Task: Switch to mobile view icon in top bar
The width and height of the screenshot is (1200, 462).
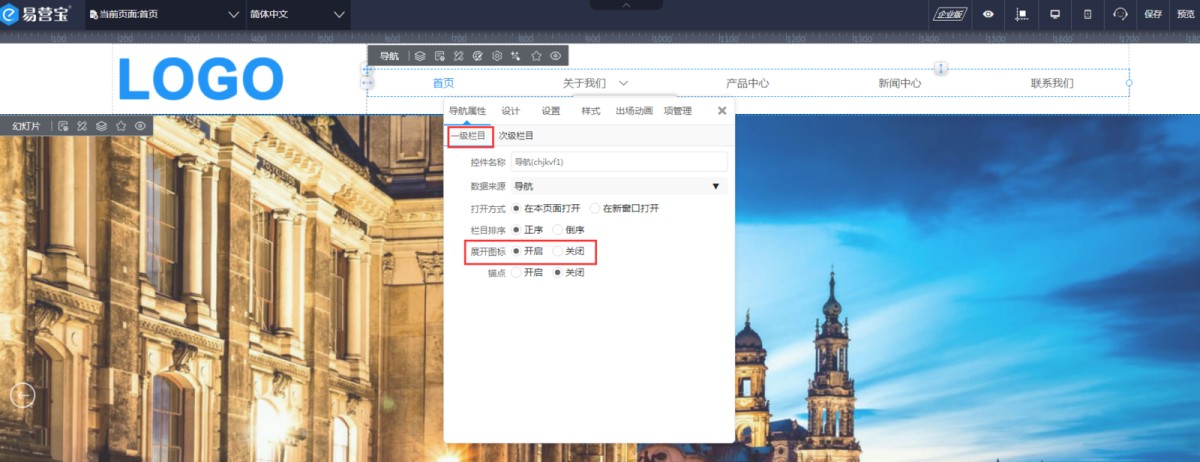Action: (x=1088, y=14)
